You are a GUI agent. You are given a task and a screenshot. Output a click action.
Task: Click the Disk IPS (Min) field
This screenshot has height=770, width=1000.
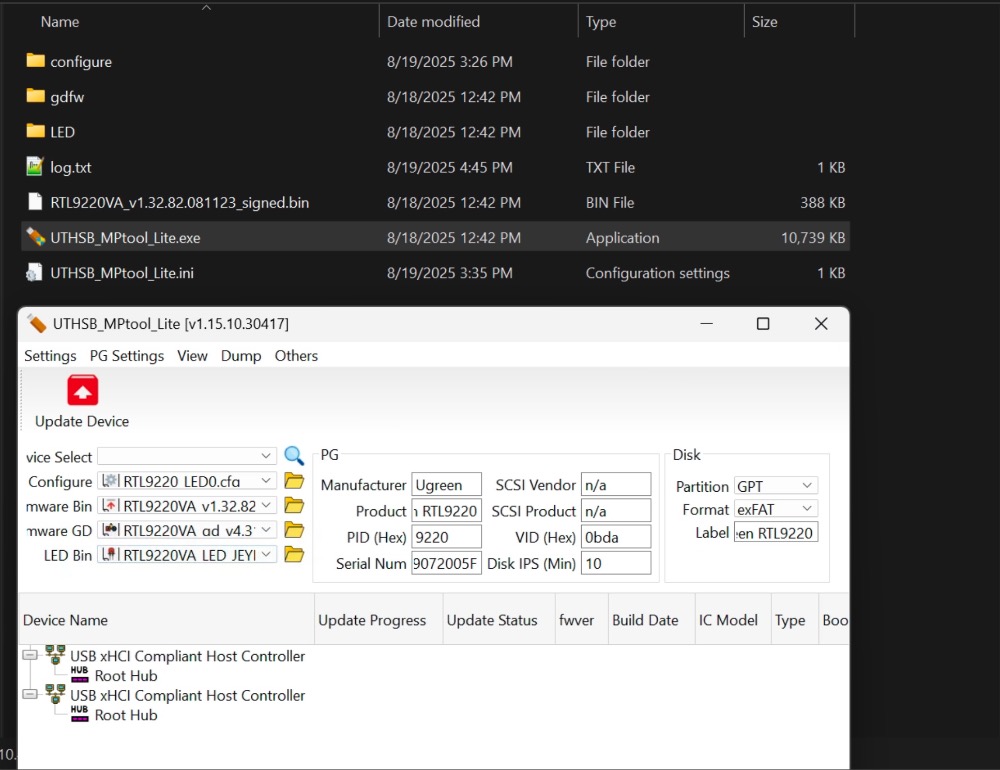pos(616,563)
